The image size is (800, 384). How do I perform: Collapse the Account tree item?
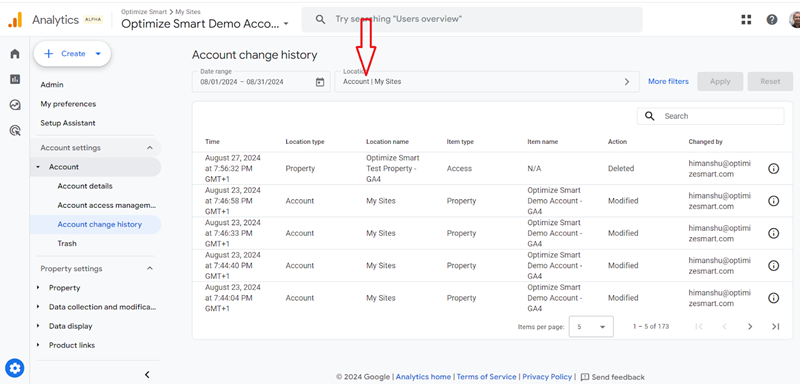coord(38,167)
